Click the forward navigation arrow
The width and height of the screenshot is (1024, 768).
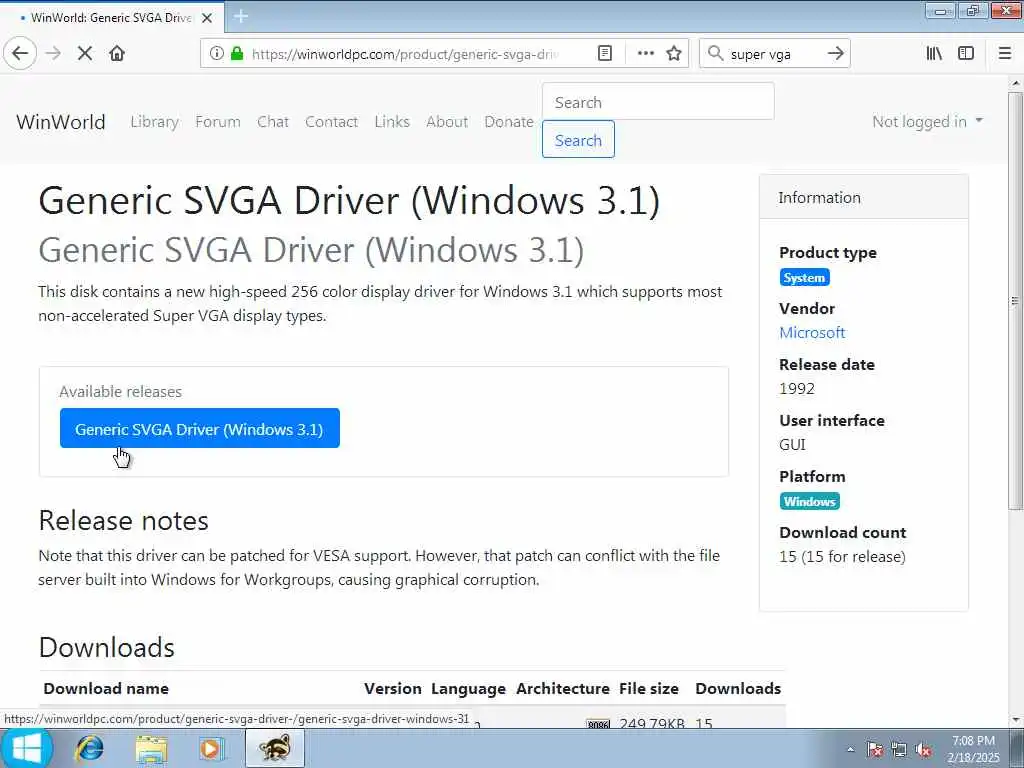click(54, 53)
